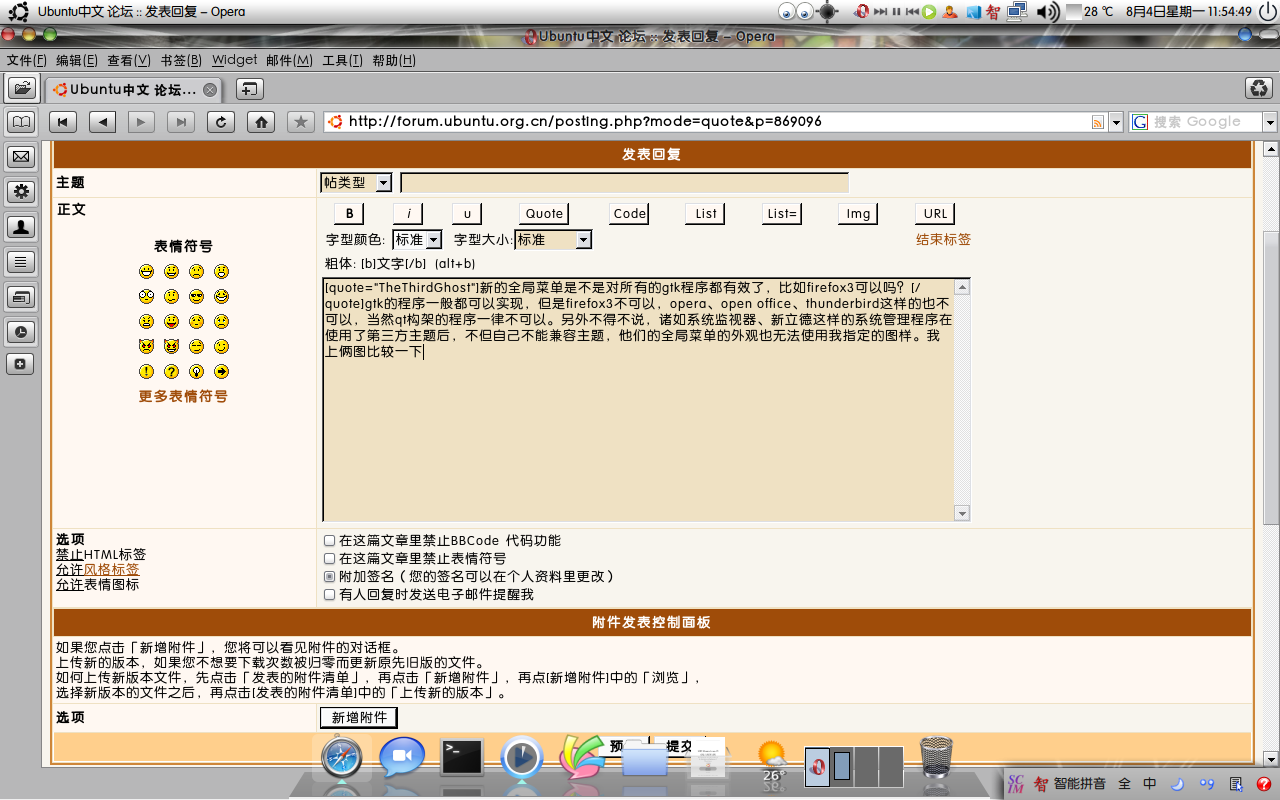
Task: Open the Widget menu
Action: point(235,61)
